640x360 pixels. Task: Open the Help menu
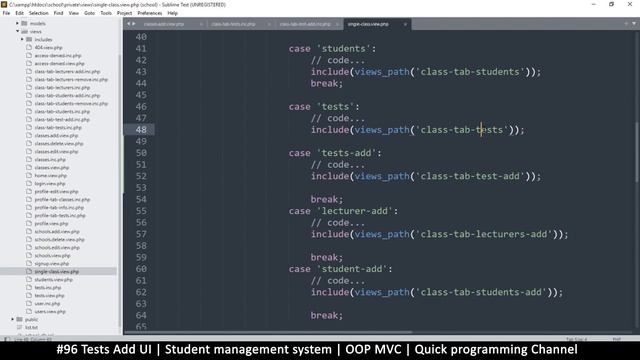point(172,13)
